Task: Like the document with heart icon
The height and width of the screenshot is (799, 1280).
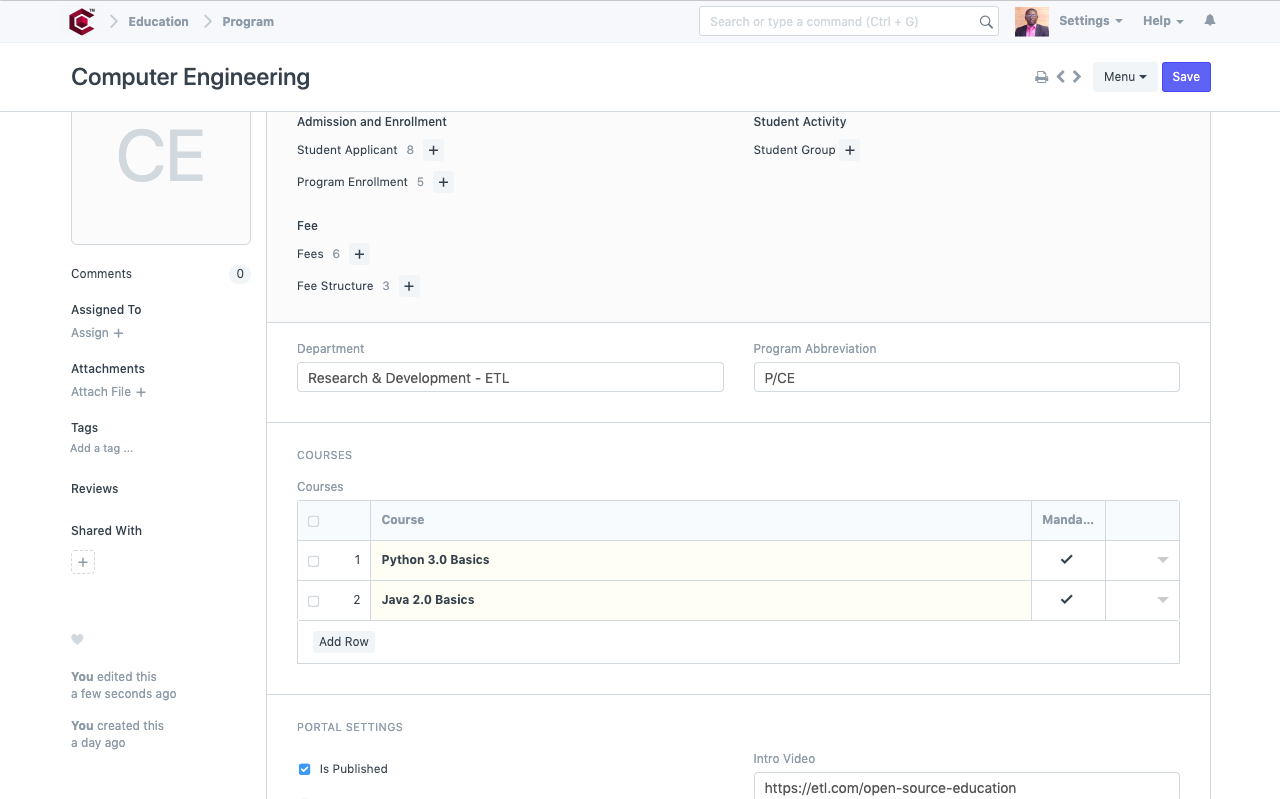Action: 77,640
